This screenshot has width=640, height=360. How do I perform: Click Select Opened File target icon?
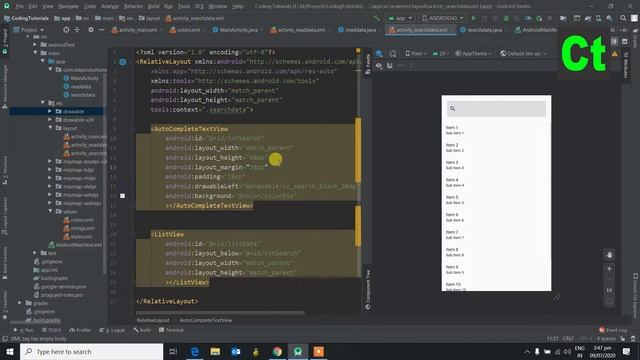pyautogui.click(x=66, y=30)
